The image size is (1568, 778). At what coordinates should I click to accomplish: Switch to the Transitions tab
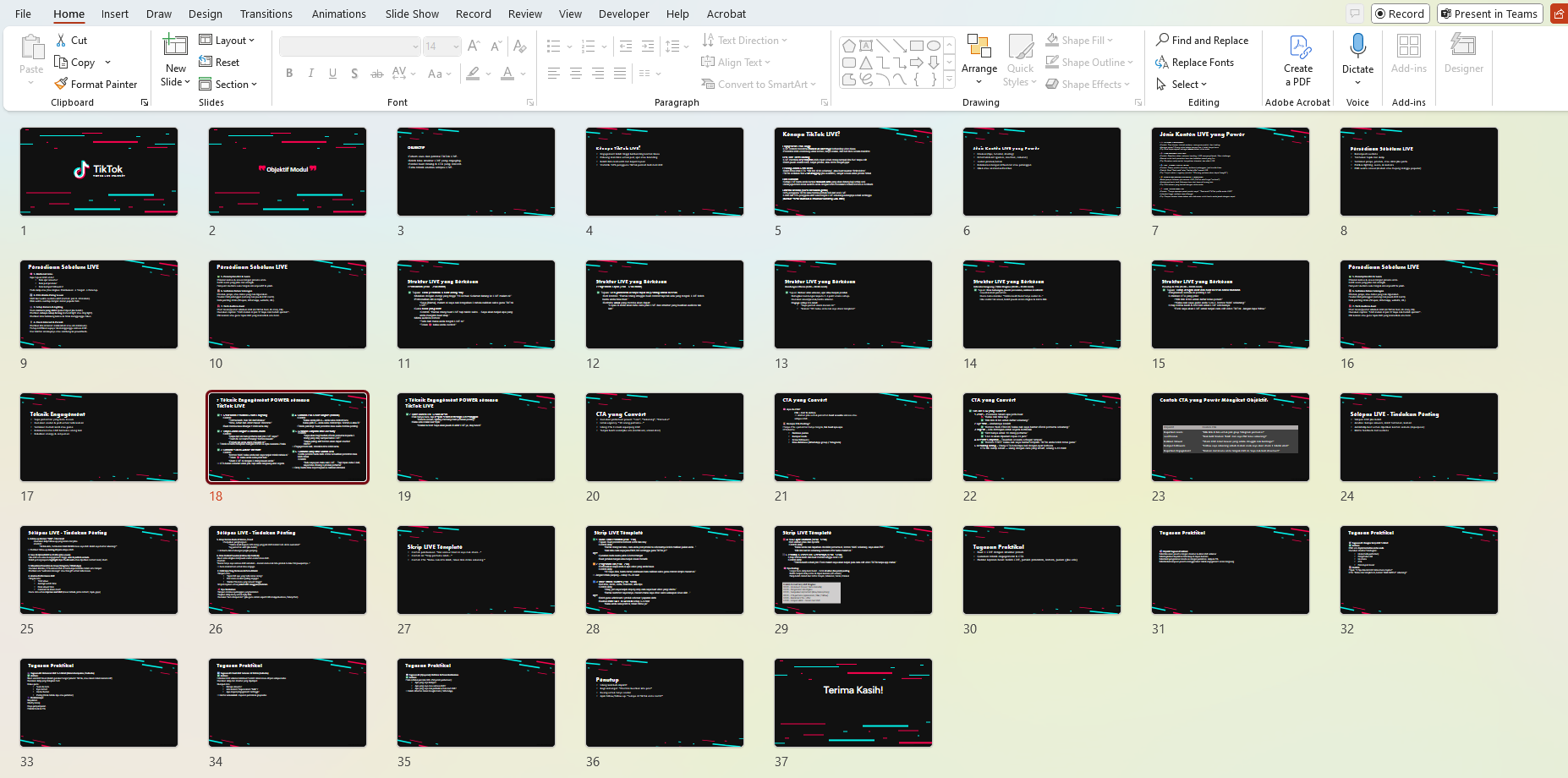pos(266,14)
